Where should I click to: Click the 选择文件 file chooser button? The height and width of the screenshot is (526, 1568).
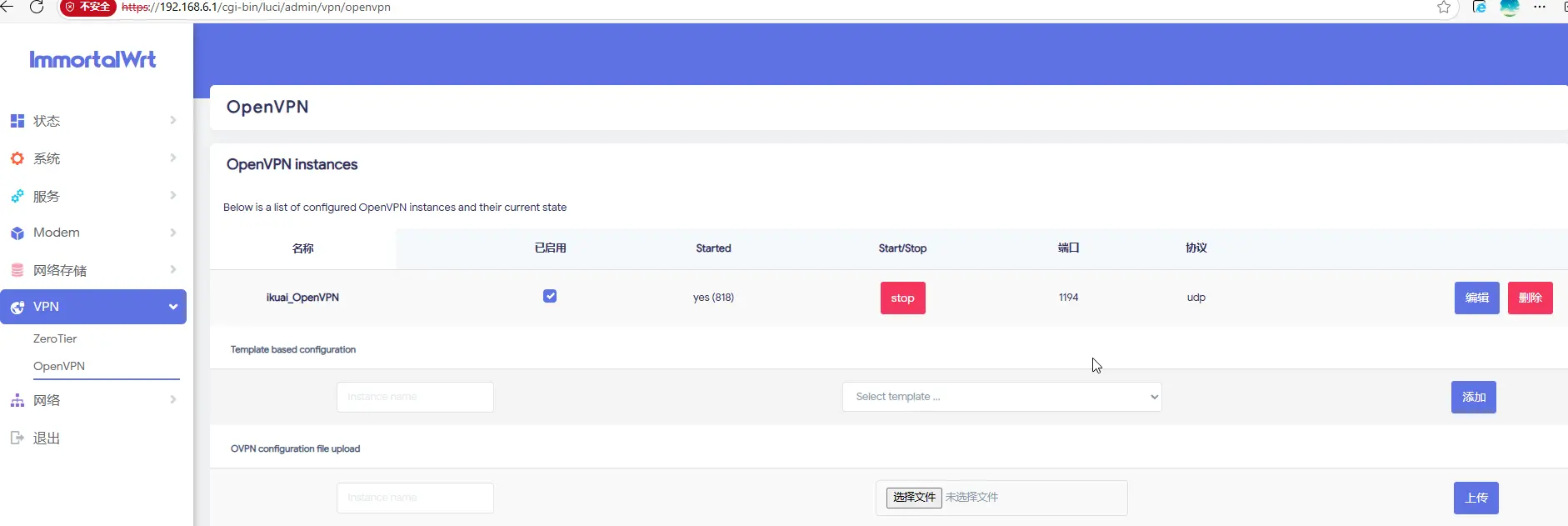(x=914, y=497)
